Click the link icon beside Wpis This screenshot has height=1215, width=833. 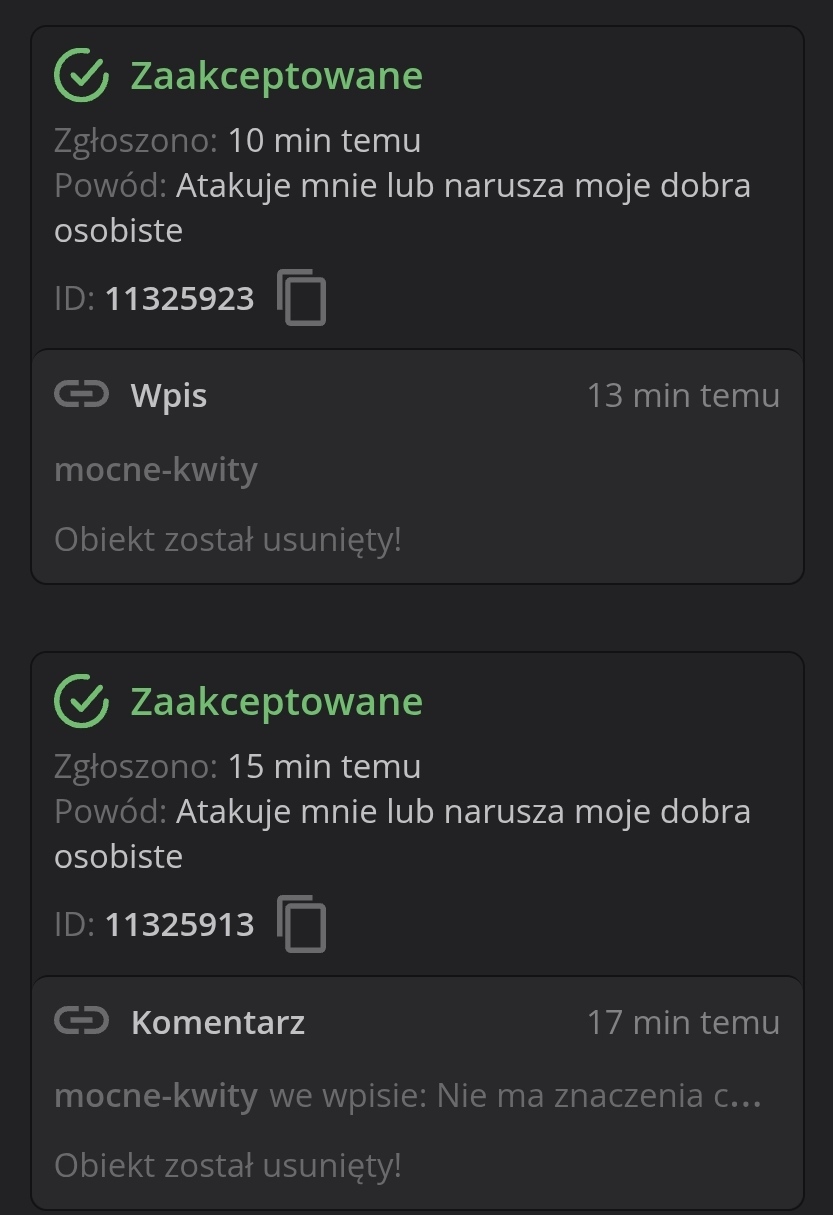tap(81, 395)
